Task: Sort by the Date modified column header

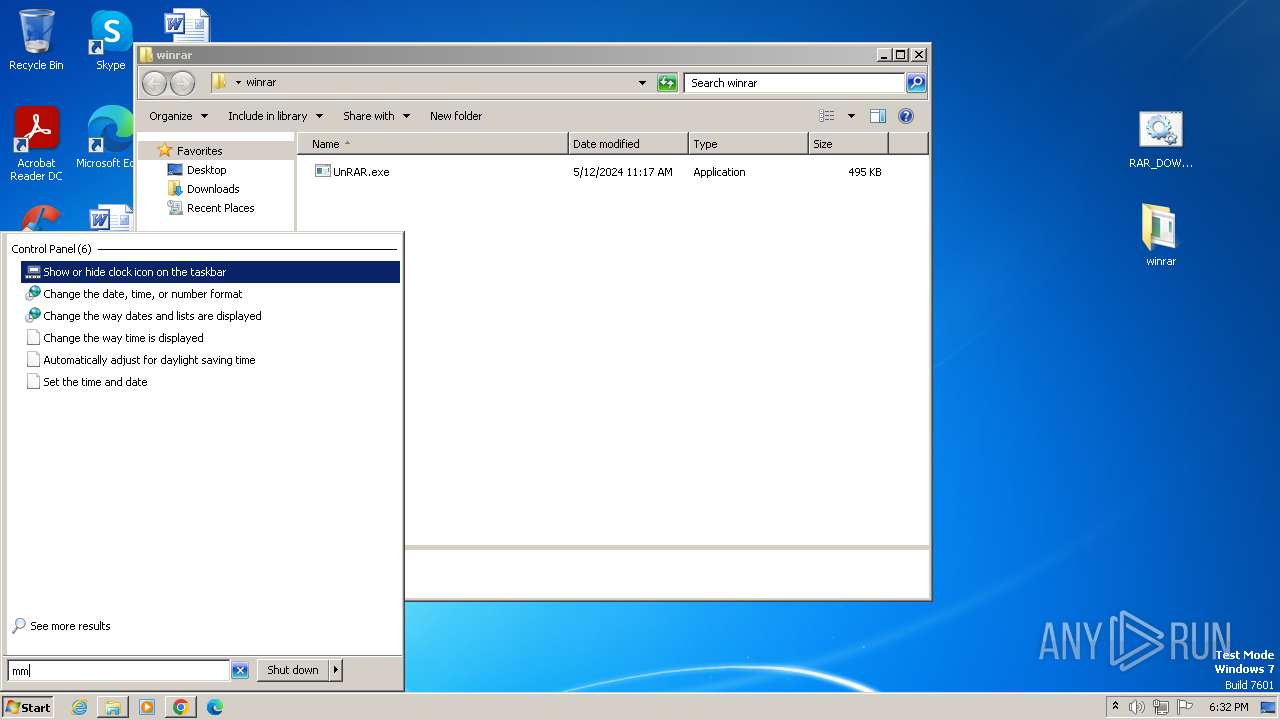Action: pos(628,144)
